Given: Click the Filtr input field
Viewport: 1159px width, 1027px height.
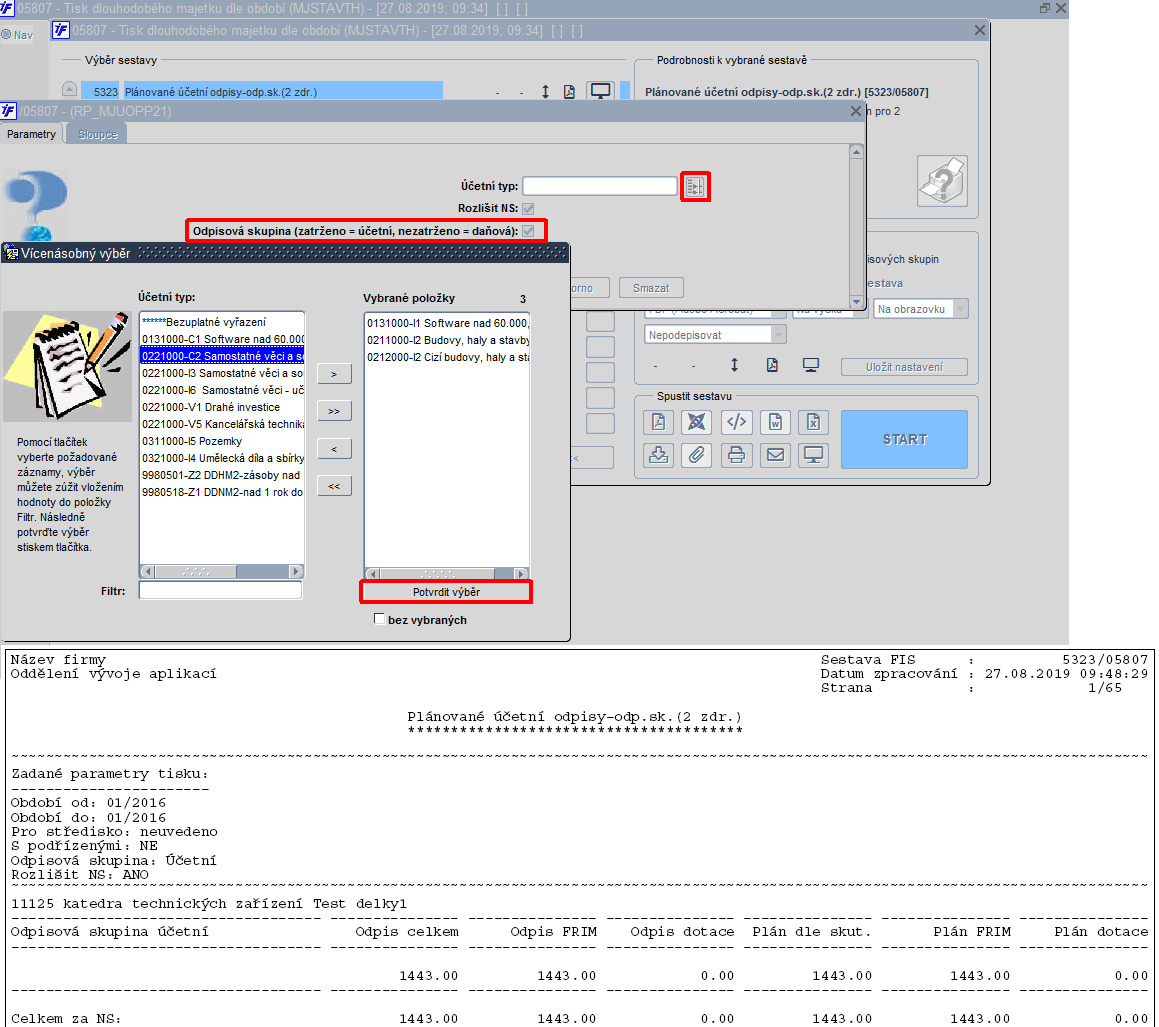Looking at the screenshot, I should pyautogui.click(x=220, y=590).
